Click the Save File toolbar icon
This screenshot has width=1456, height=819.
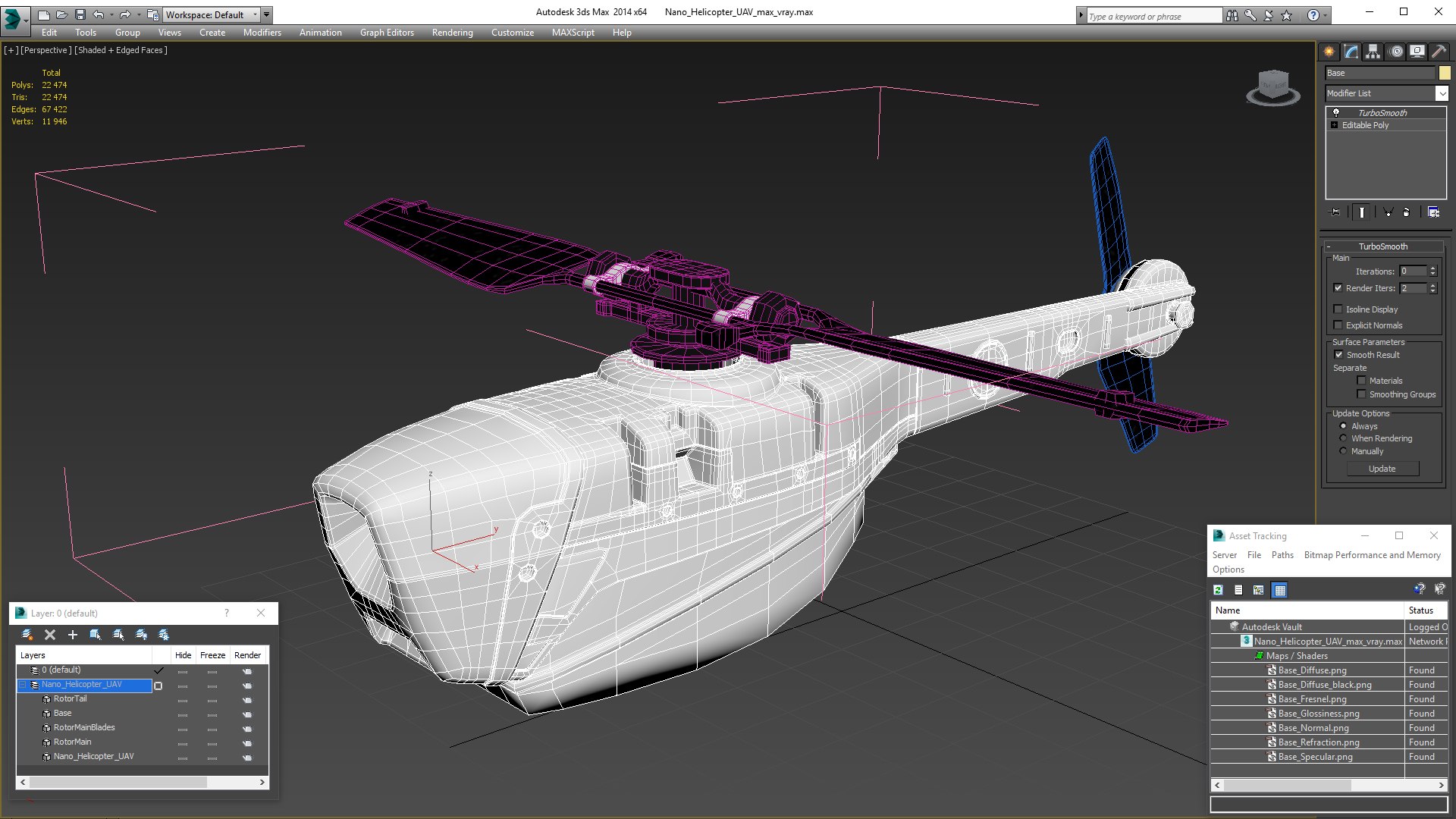pos(80,14)
